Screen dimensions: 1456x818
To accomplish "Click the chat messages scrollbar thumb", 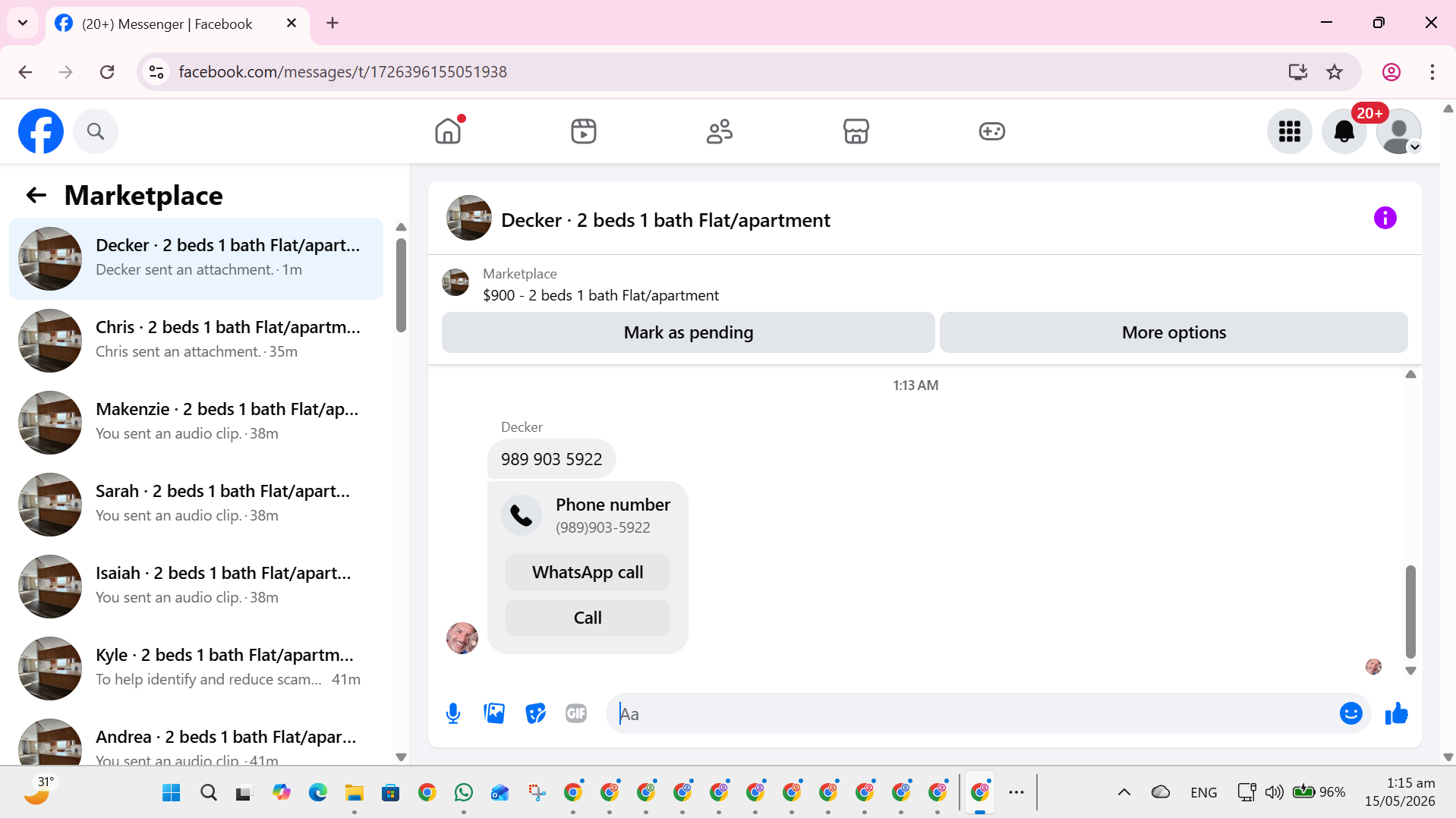I will pyautogui.click(x=1410, y=612).
